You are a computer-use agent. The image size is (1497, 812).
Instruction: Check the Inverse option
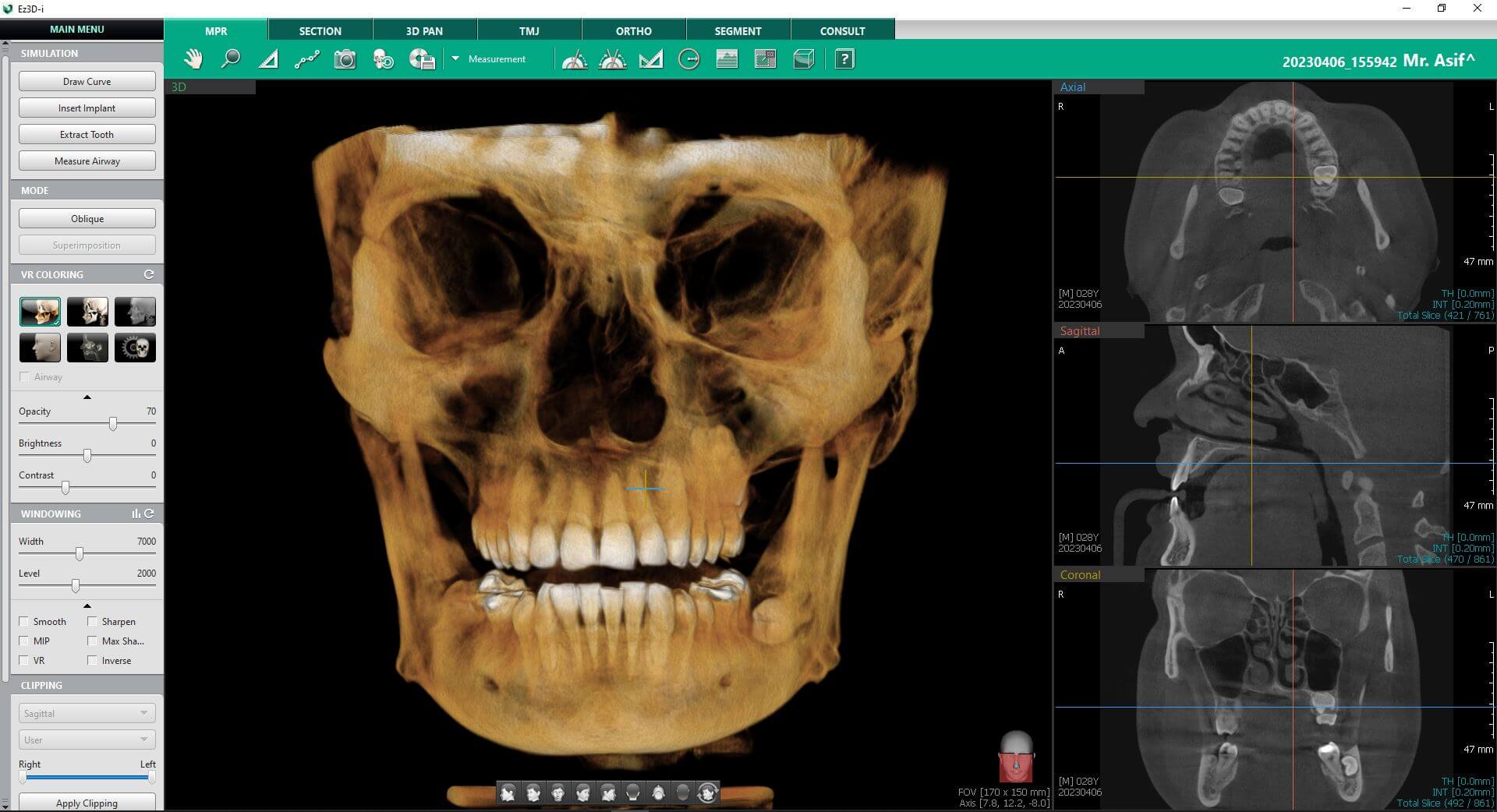tap(93, 661)
